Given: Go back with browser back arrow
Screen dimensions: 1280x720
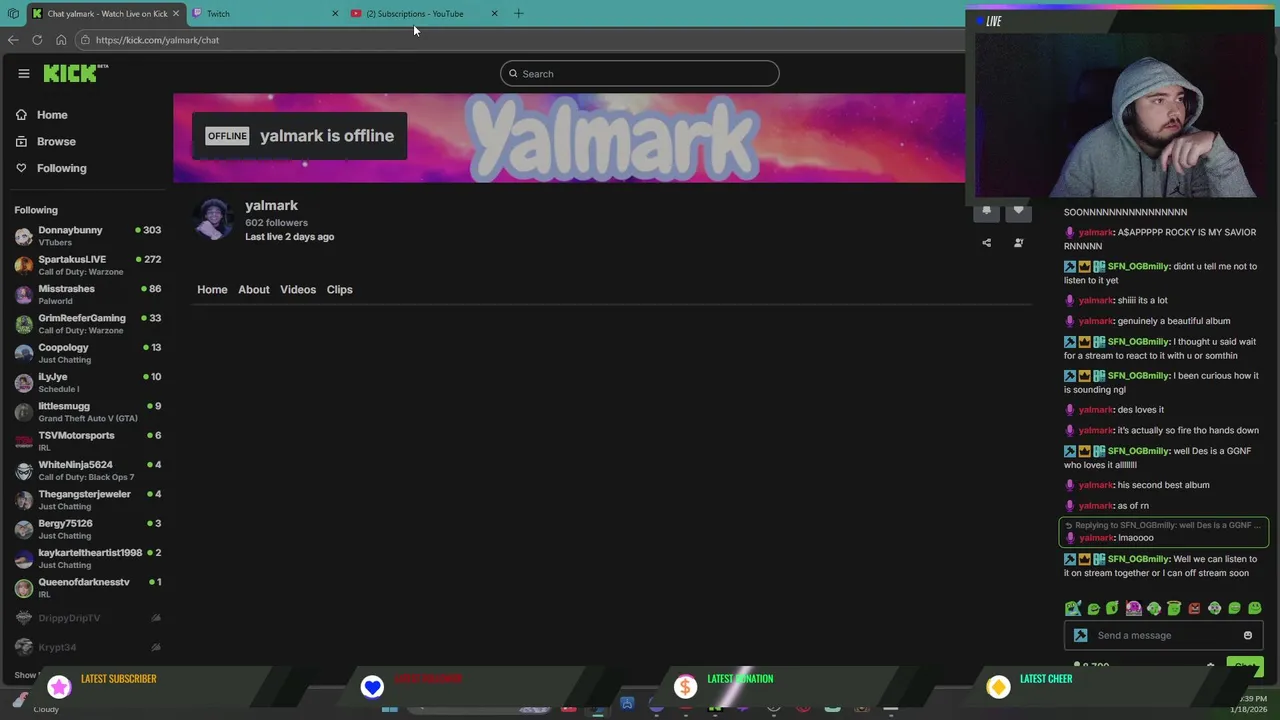Looking at the screenshot, I should (13, 40).
